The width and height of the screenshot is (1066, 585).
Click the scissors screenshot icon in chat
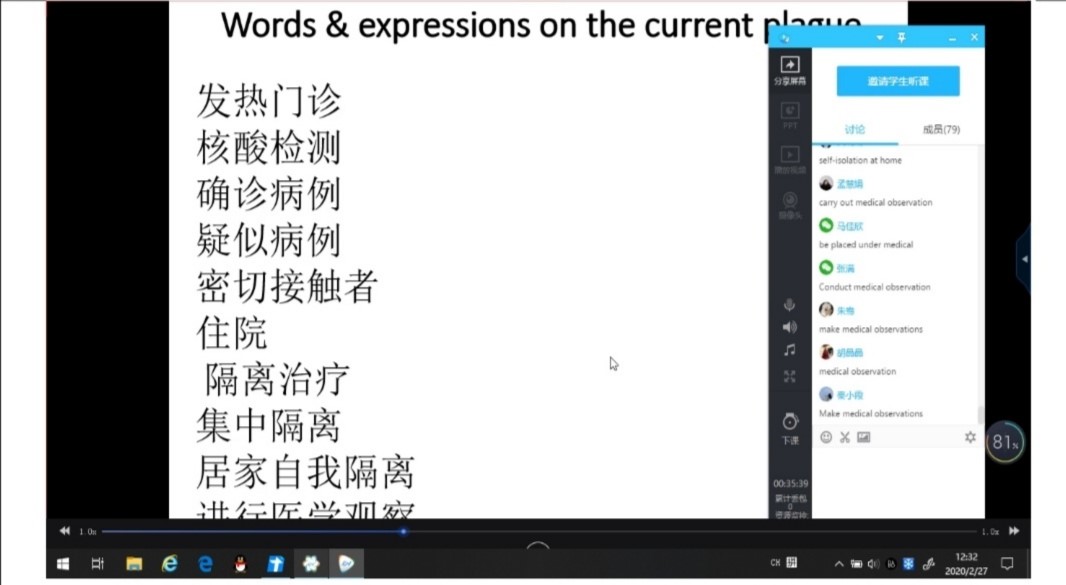tap(845, 437)
